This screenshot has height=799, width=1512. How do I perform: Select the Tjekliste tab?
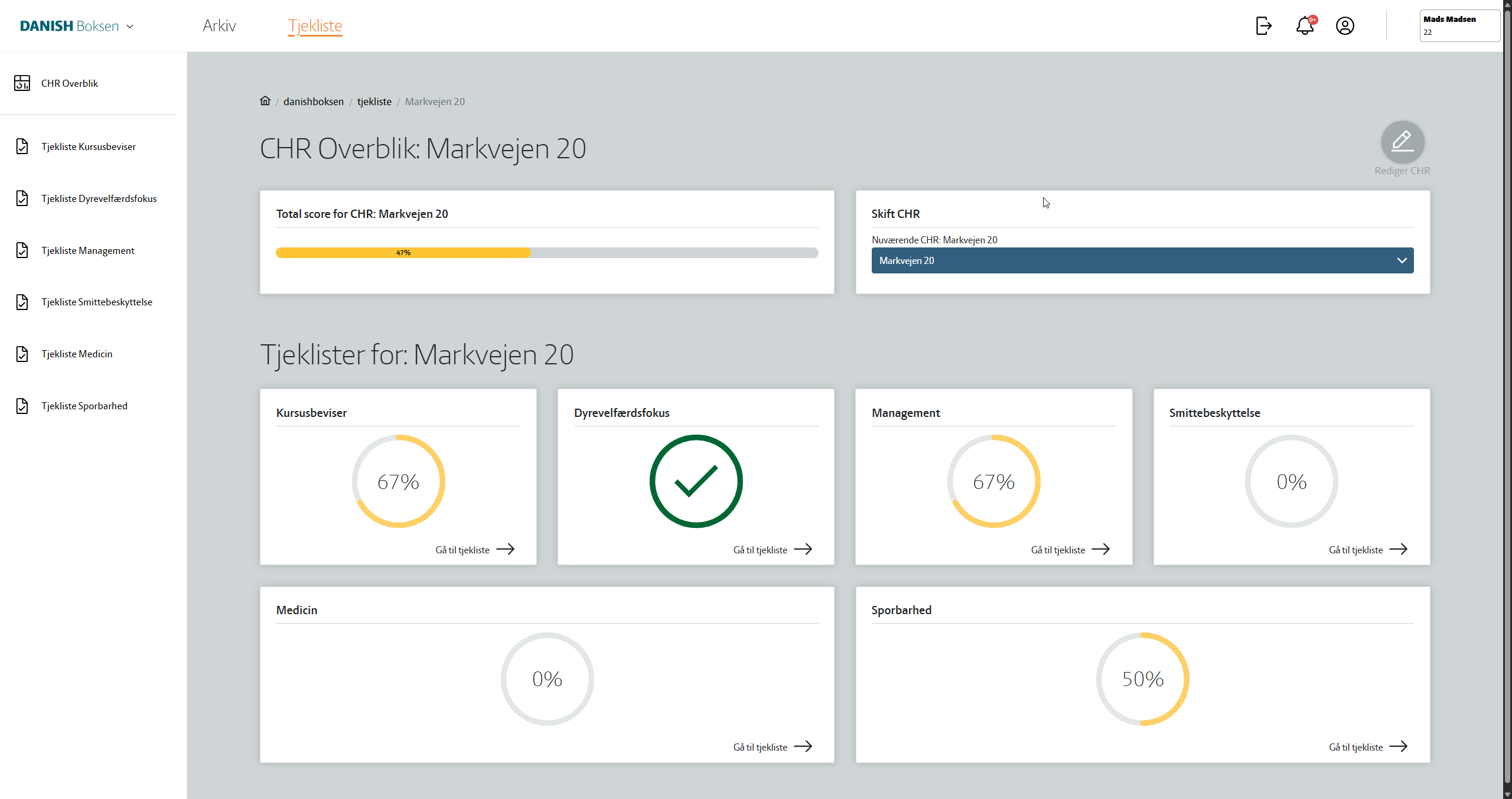click(x=315, y=26)
